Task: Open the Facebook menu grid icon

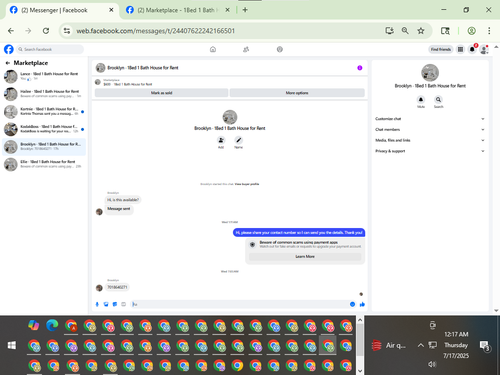Action: pos(460,49)
